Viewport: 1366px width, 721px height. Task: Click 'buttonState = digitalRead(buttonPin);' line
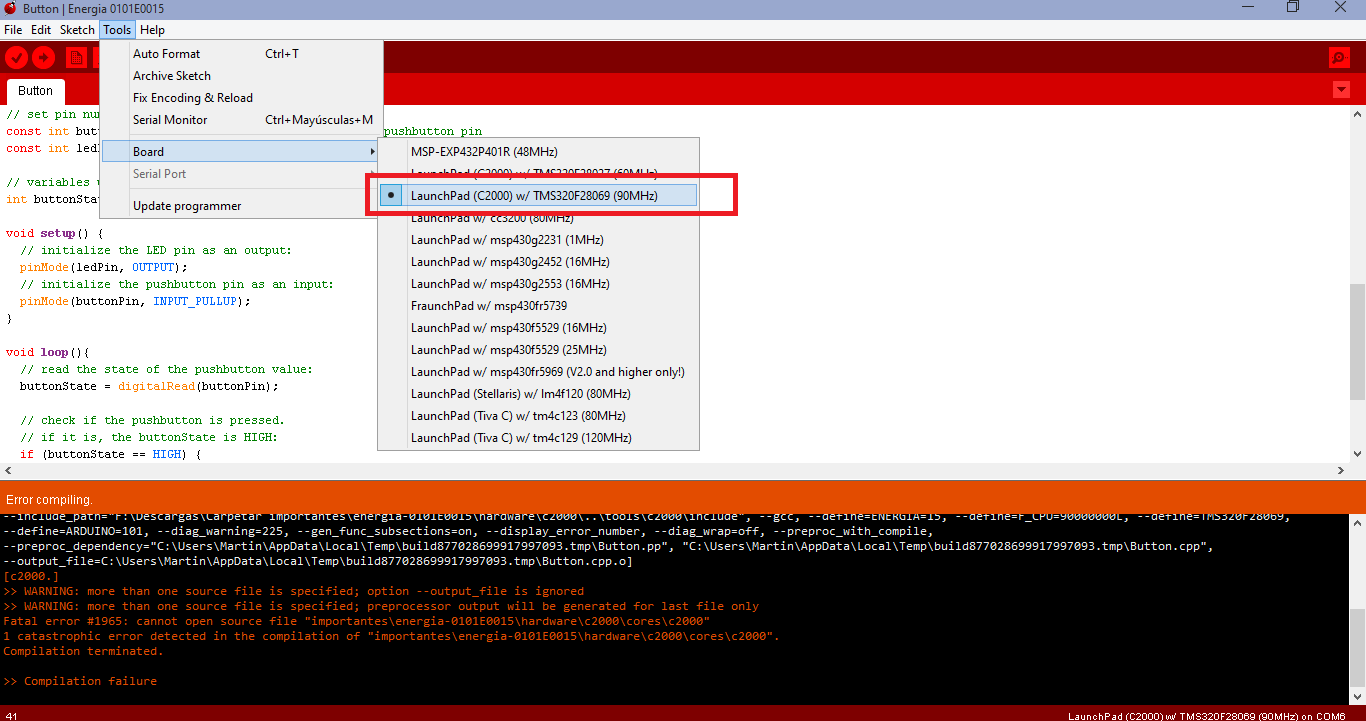[x=149, y=386]
